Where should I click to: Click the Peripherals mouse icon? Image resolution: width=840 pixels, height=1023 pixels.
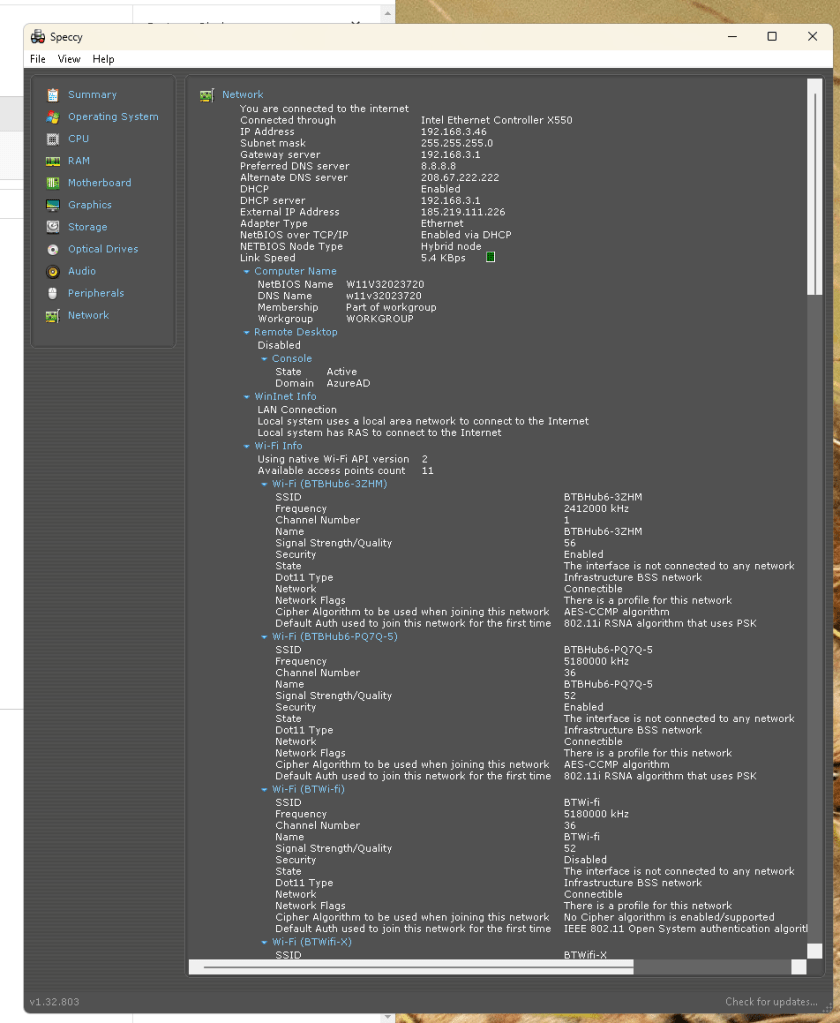click(53, 294)
